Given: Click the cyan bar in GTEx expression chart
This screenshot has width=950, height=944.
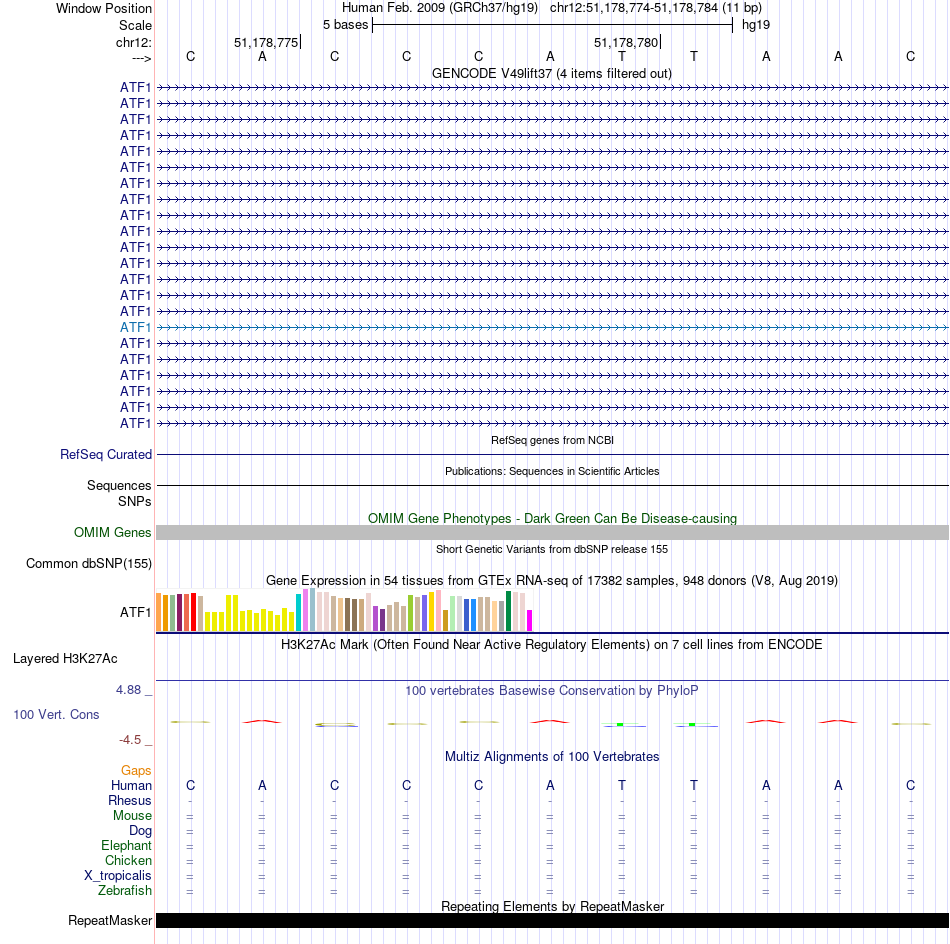Looking at the screenshot, I should (299, 613).
